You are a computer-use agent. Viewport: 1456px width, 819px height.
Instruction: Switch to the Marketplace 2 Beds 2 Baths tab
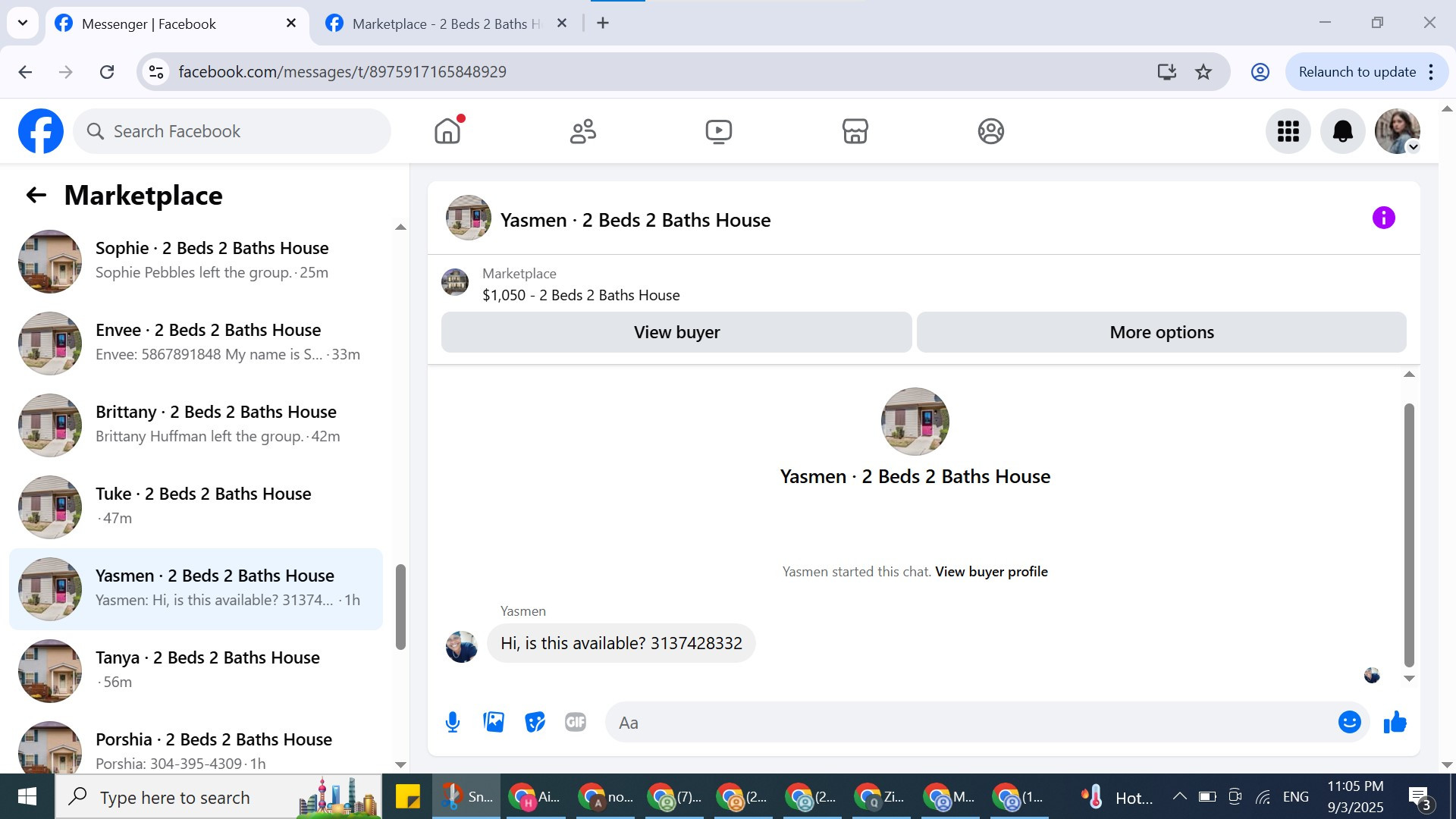tap(447, 24)
